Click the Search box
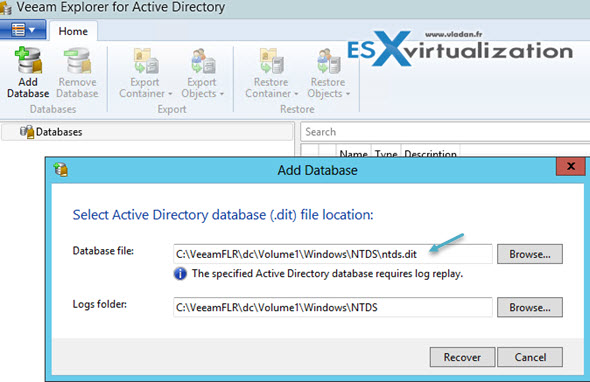 point(445,132)
